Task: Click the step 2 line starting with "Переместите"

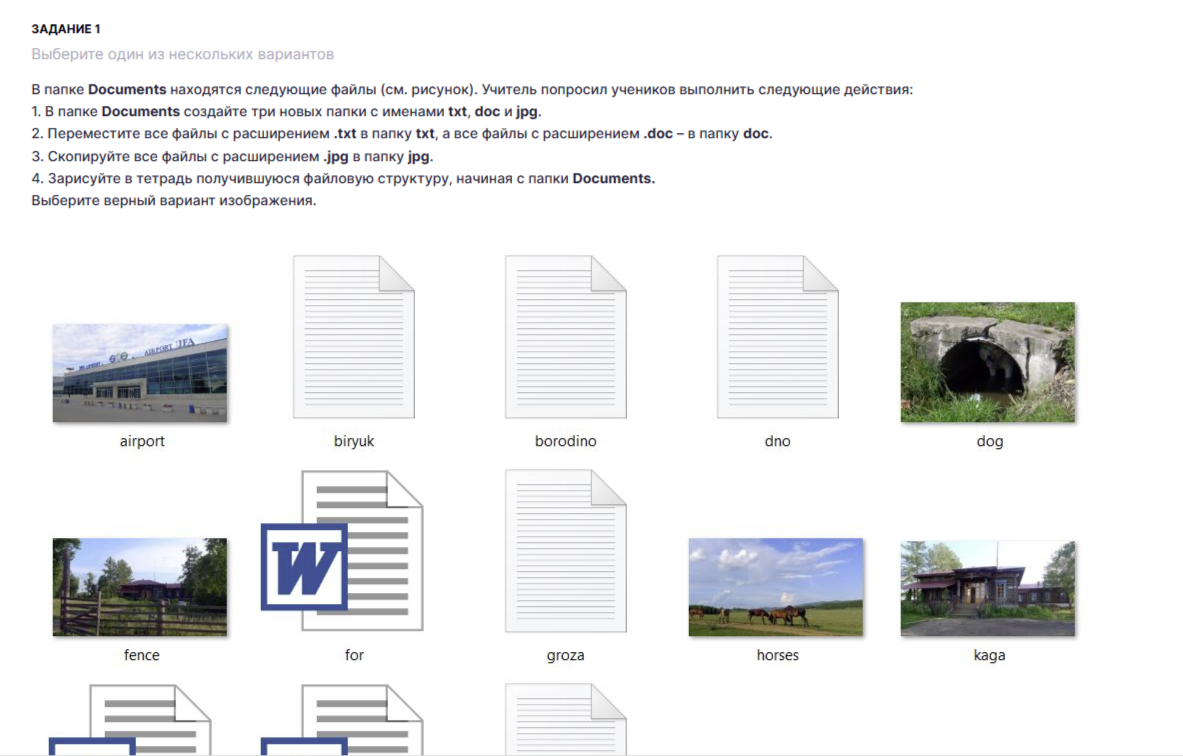Action: click(402, 134)
